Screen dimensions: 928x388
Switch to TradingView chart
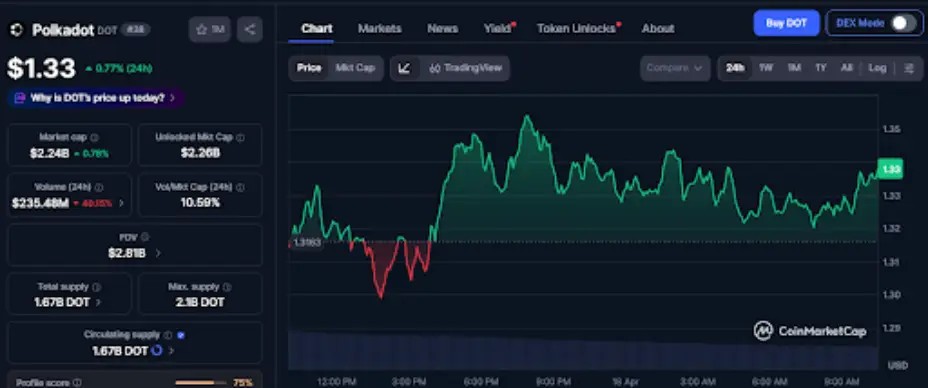click(465, 68)
